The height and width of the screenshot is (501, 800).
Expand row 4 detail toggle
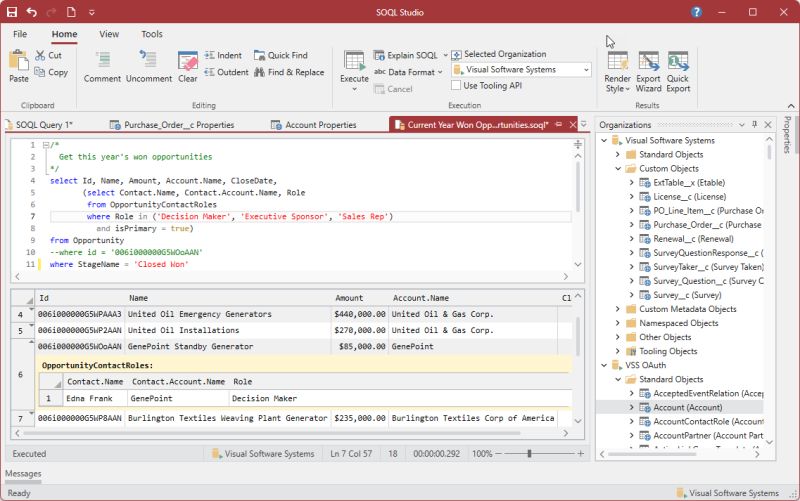tap(31, 309)
